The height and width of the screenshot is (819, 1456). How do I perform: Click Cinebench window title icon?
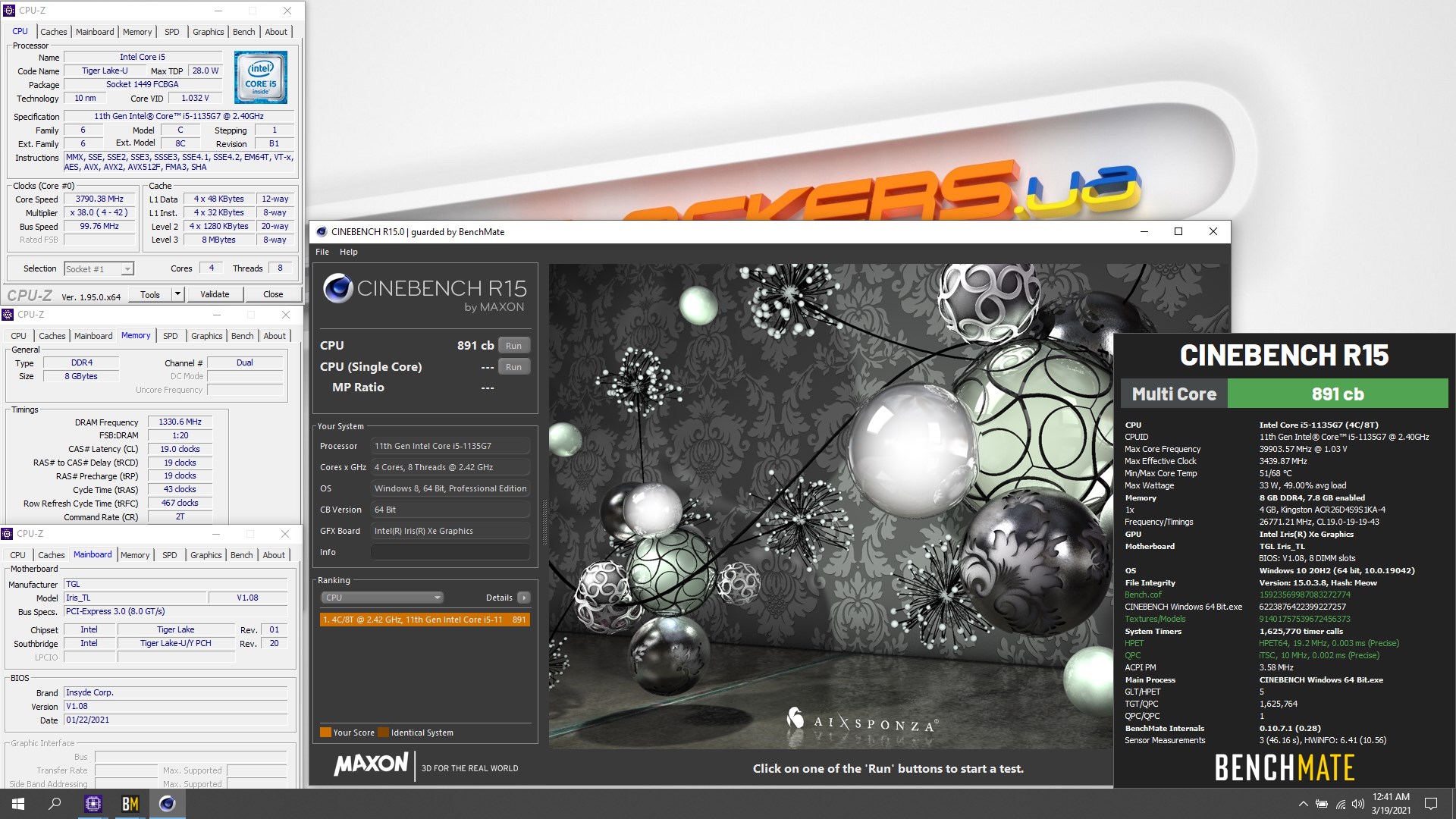(x=322, y=232)
